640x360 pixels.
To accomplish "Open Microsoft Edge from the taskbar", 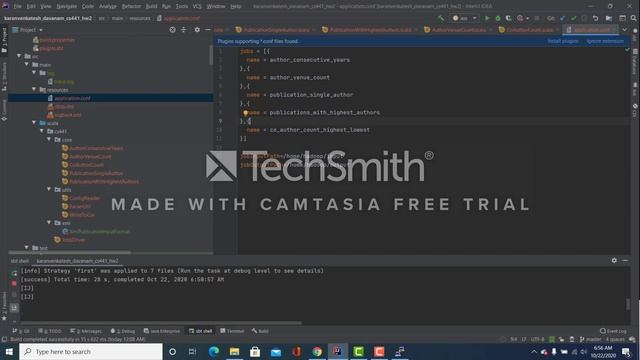I will point(214,351).
